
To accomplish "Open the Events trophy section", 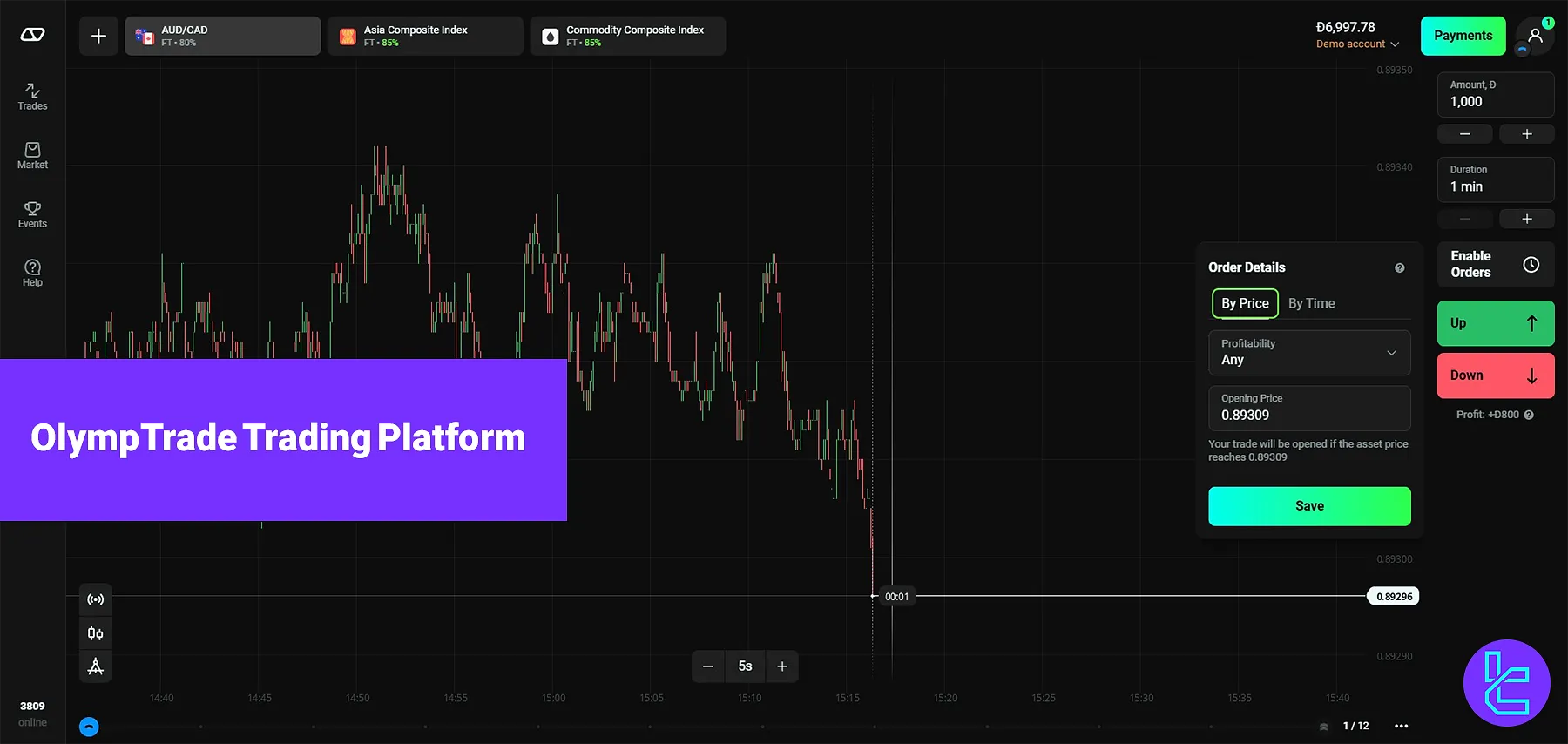I will pos(32,214).
